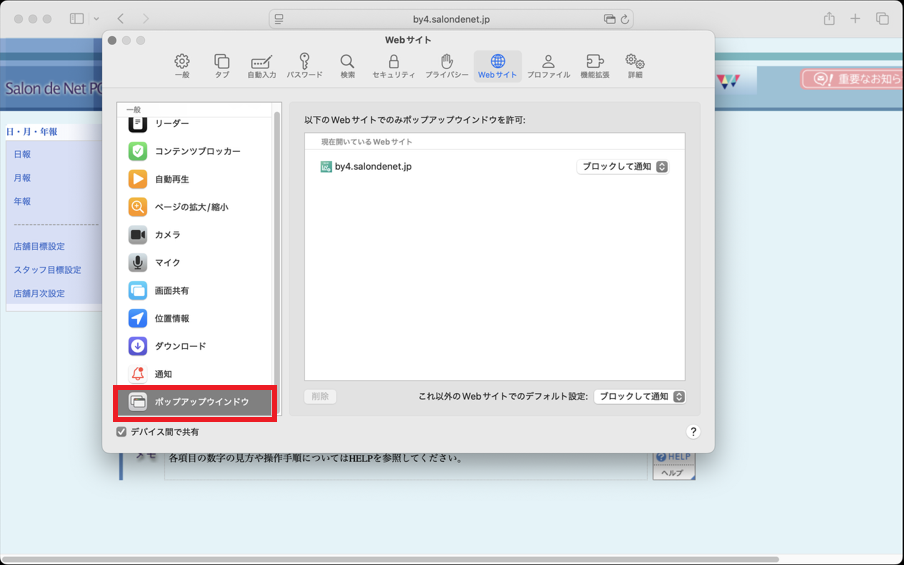Viewport: 904px width, 565px height.
Task: Click the 削除 button
Action: [320, 397]
